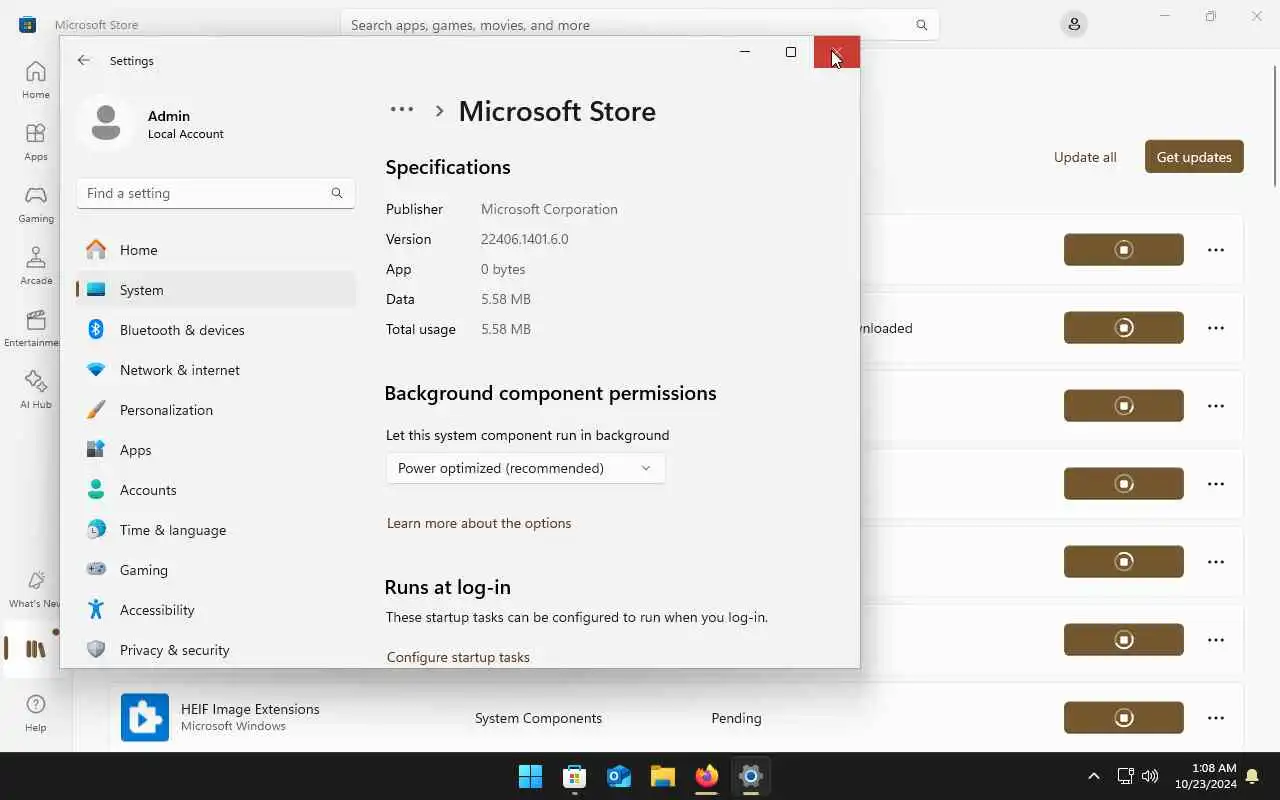Open Learn more about the options link

click(479, 523)
